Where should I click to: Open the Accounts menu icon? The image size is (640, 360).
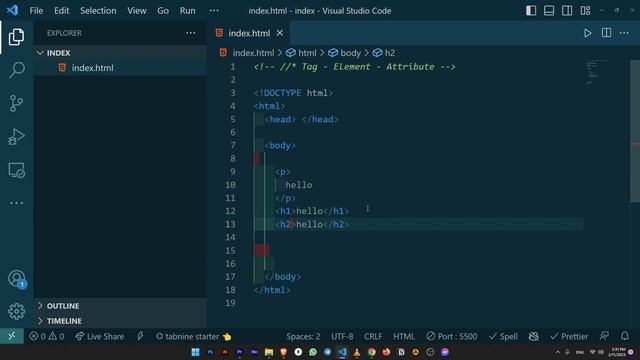click(16, 279)
